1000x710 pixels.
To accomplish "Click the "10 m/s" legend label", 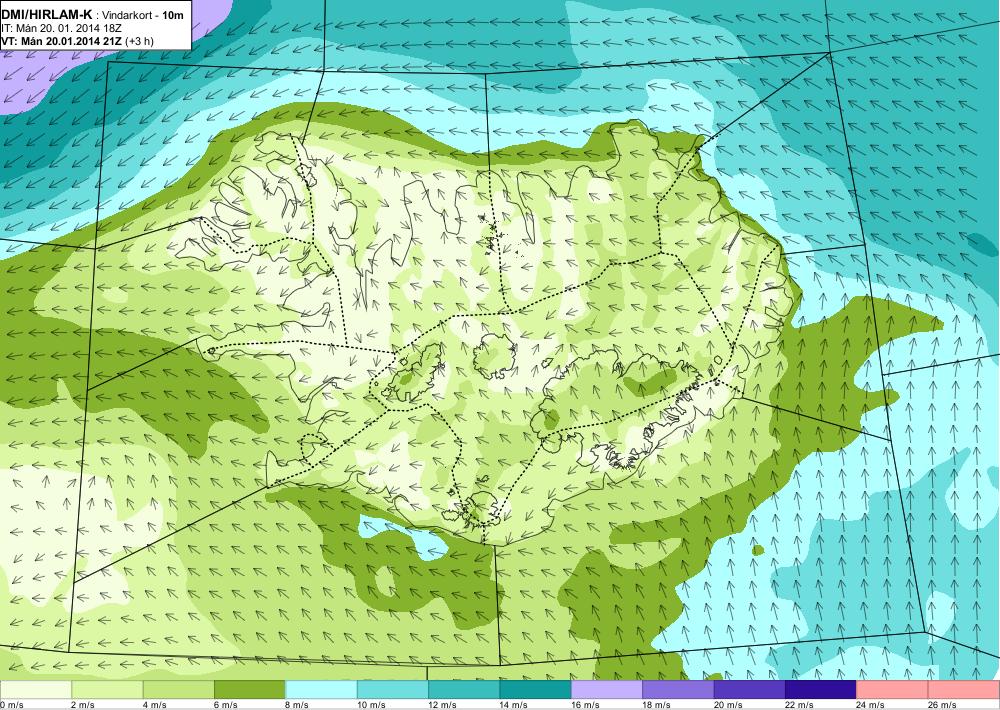I will (x=371, y=705).
